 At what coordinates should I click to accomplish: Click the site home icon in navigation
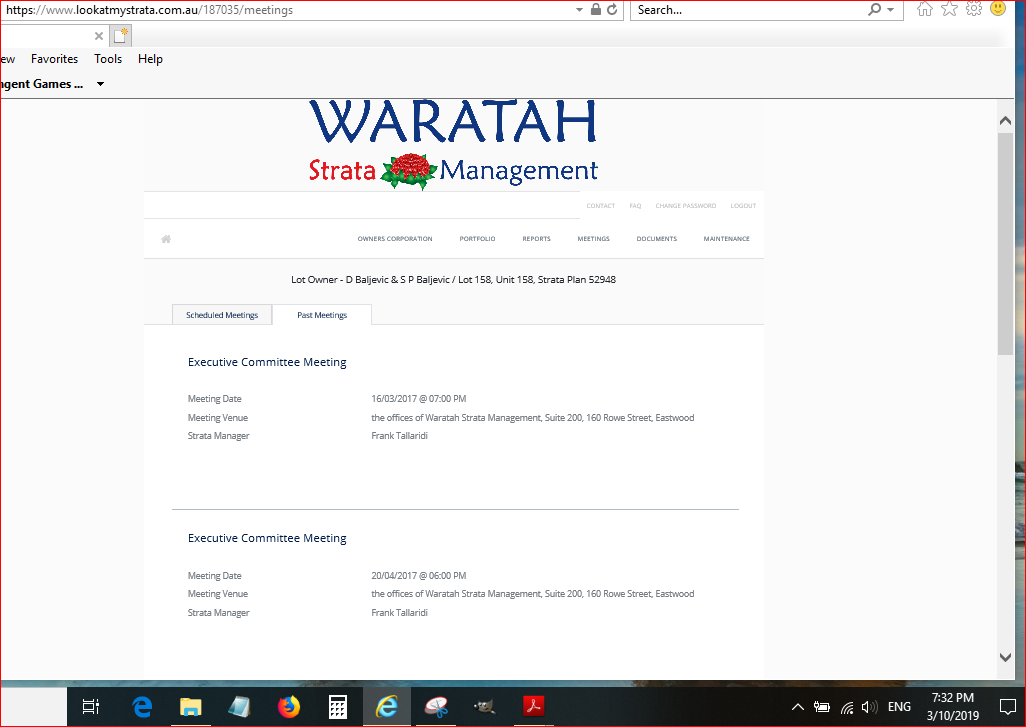pos(166,239)
